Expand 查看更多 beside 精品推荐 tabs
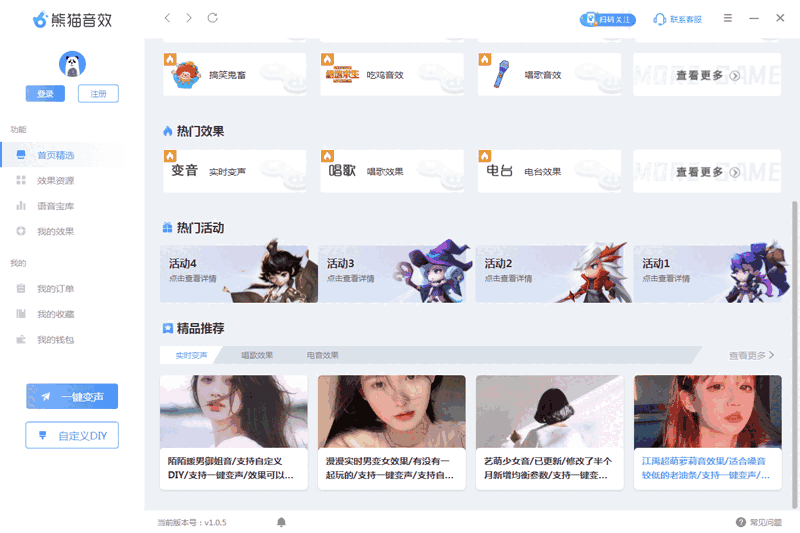 click(x=751, y=355)
